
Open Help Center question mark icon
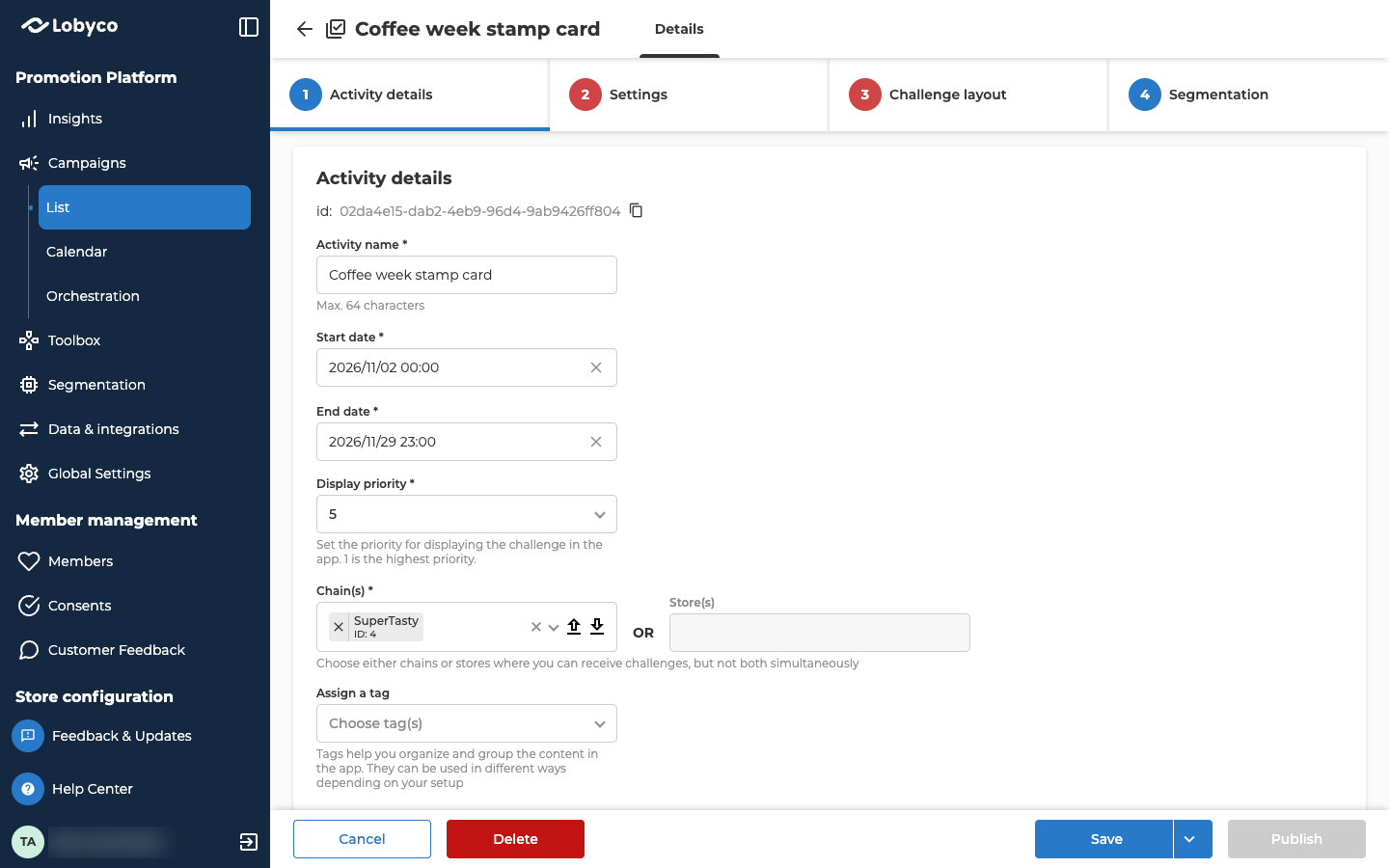coord(28,789)
